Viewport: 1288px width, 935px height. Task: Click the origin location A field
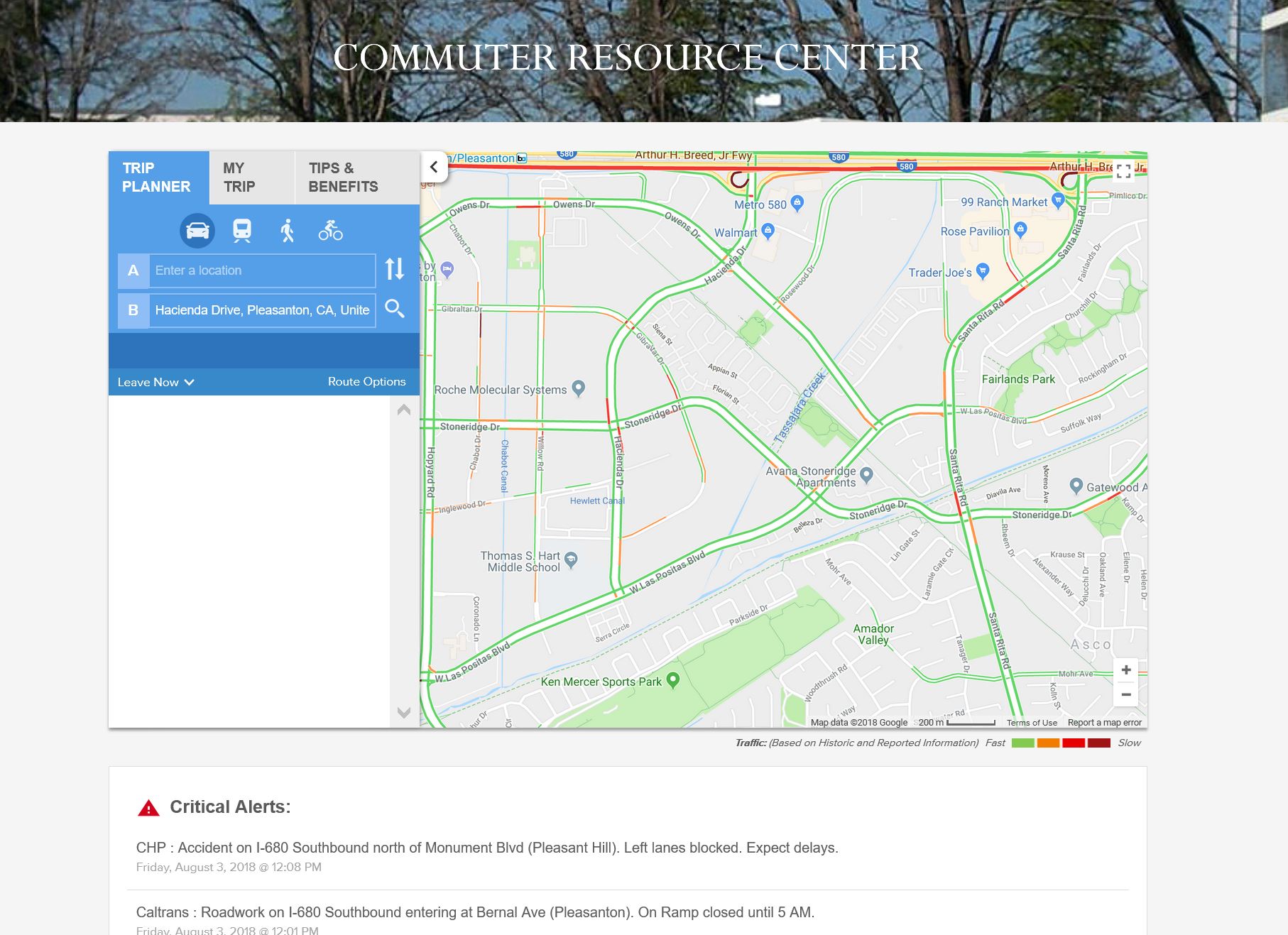pos(262,270)
